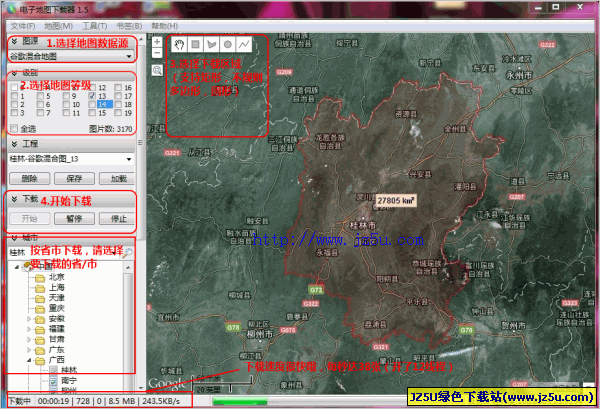The image size is (600, 409).
Task: Select the pan hand tool on the map
Action: [x=179, y=45]
